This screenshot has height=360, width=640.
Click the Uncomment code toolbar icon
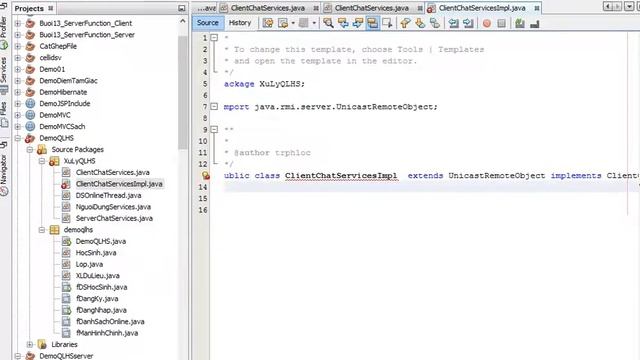tap(534, 24)
